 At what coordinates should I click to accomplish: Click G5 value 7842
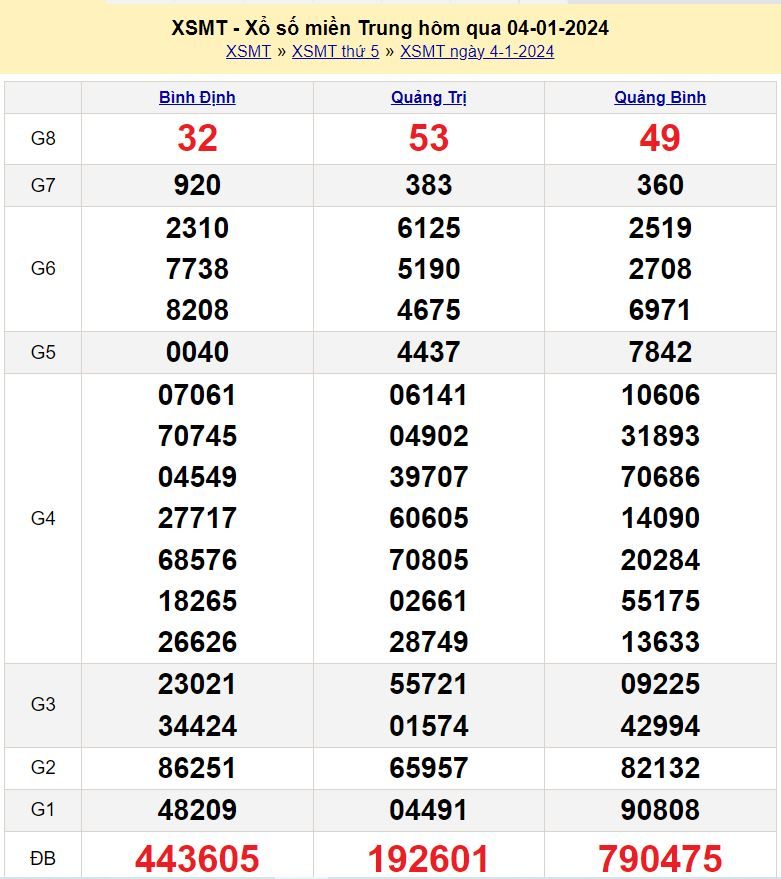[x=660, y=352]
